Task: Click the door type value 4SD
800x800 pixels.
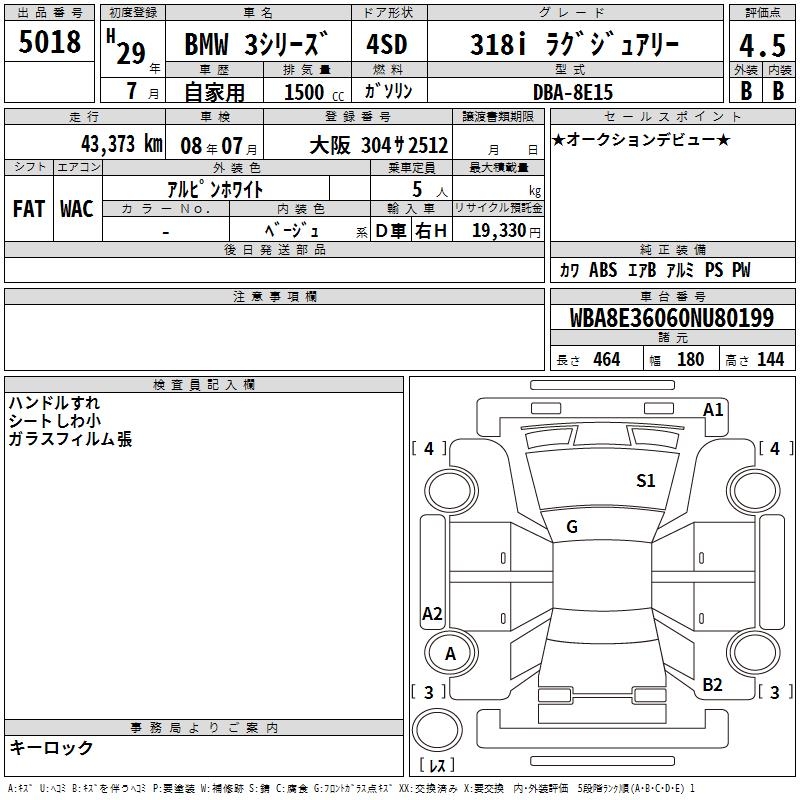Action: pos(387,44)
